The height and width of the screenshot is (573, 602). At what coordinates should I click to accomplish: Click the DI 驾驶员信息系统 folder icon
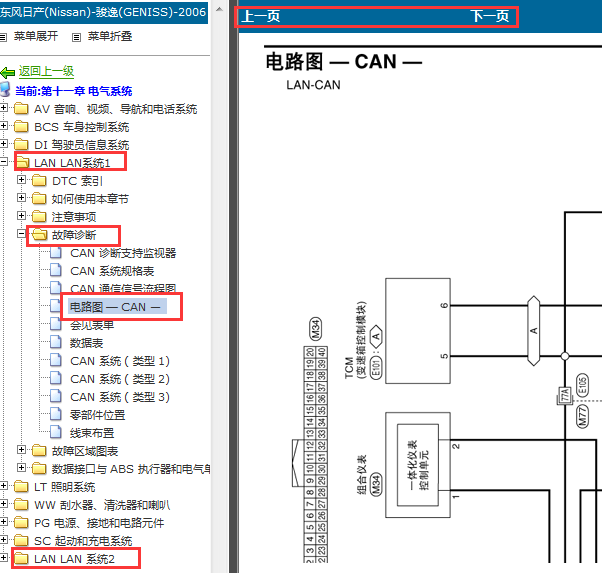(x=21, y=145)
